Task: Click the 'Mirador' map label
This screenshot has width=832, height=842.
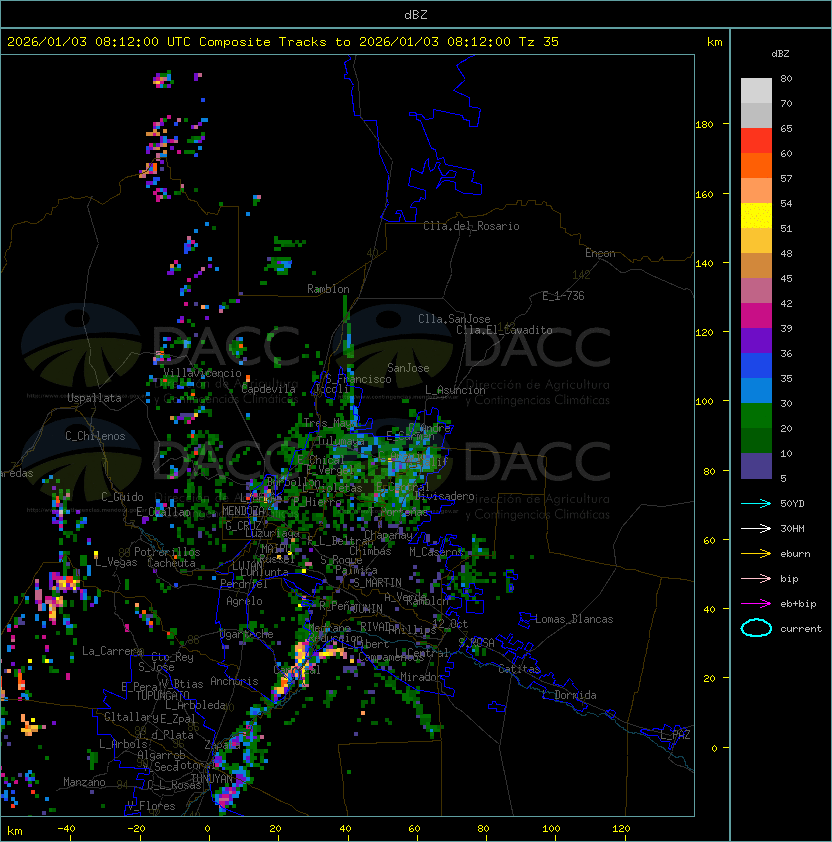Action: [x=422, y=678]
